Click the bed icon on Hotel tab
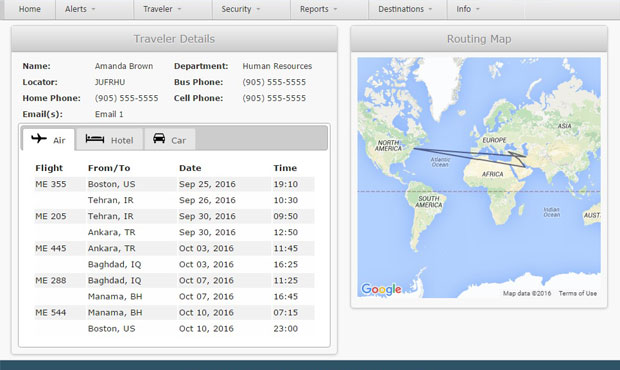The width and height of the screenshot is (620, 370). point(95,139)
